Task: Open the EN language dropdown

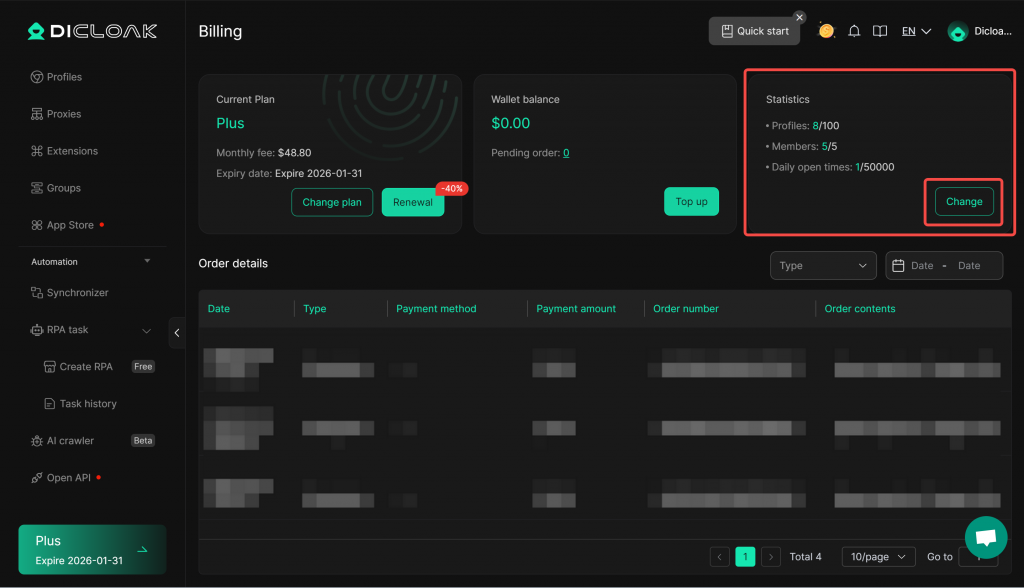Action: click(x=916, y=31)
